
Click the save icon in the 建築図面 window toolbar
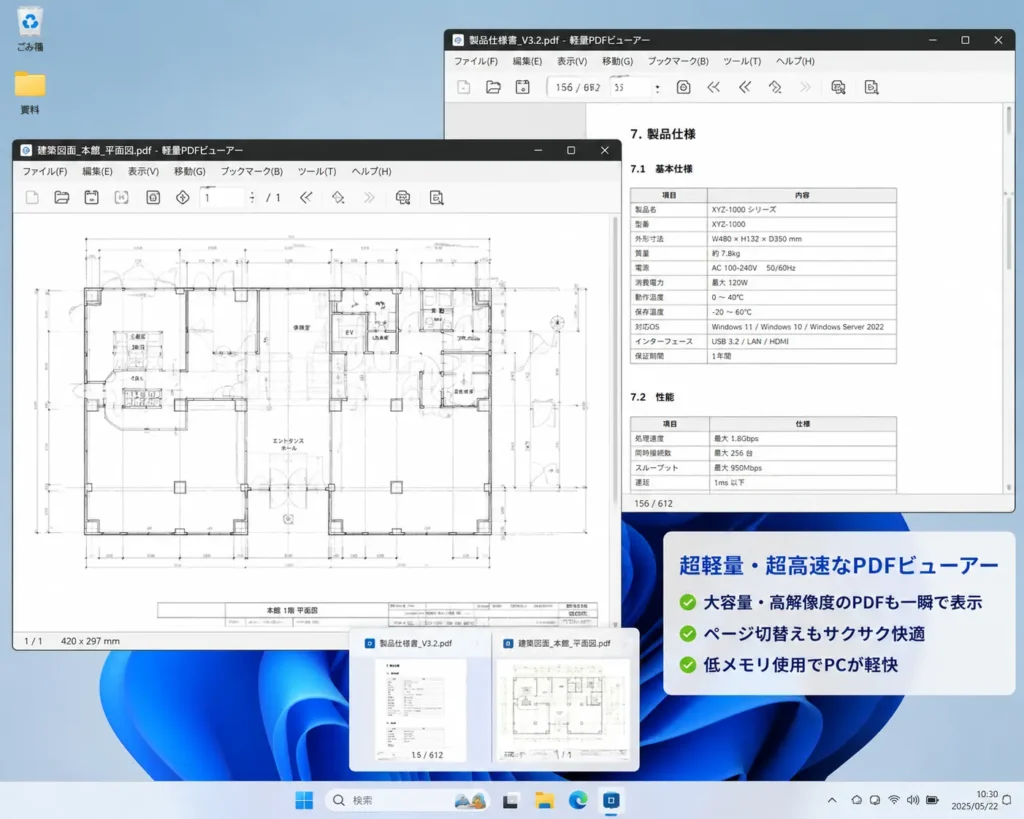coord(91,197)
